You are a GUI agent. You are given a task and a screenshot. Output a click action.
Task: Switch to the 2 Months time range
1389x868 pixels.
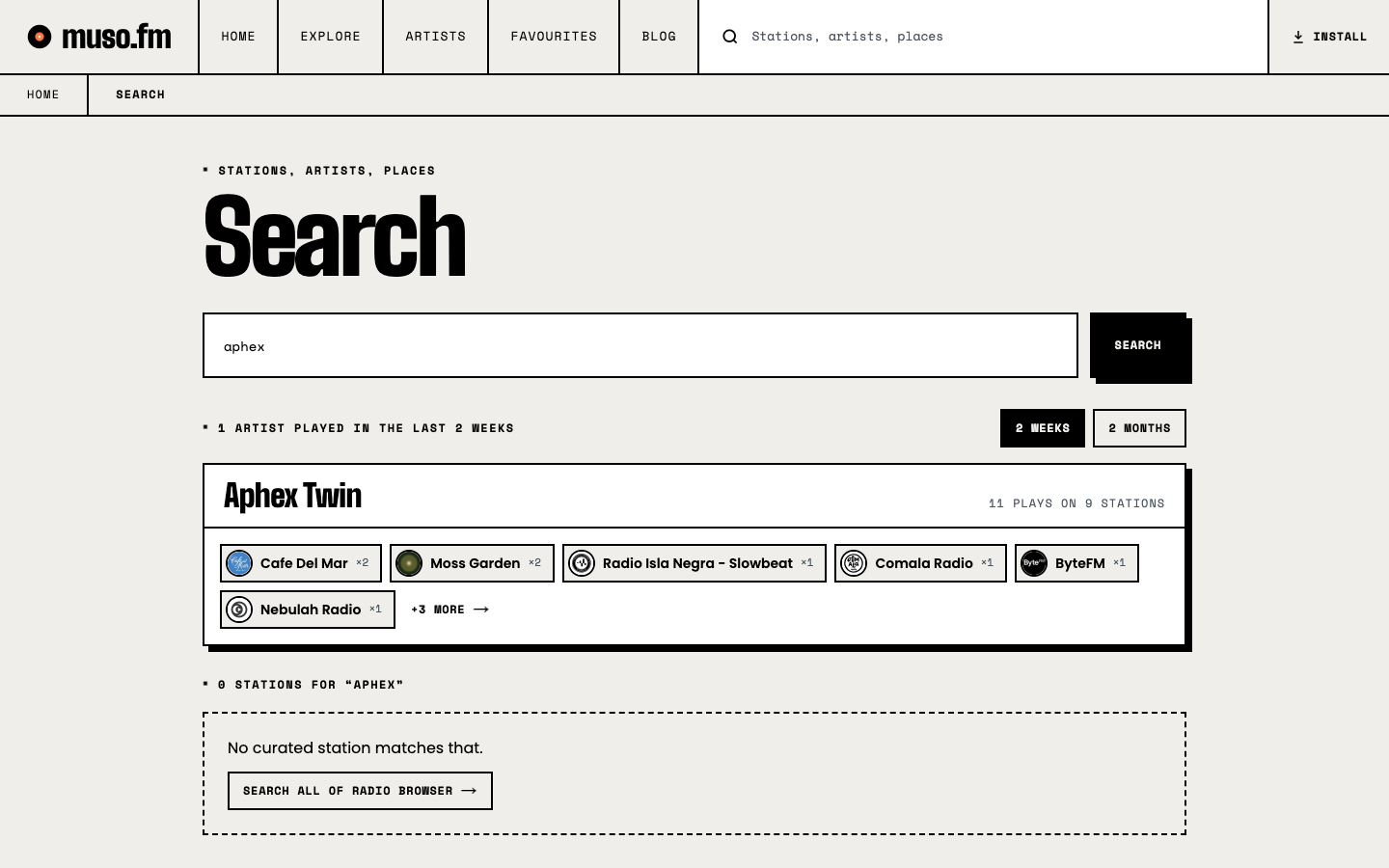tap(1139, 428)
